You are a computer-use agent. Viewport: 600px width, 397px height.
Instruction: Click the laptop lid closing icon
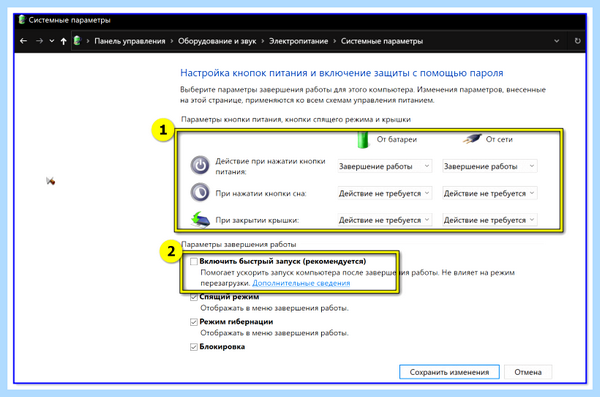tap(201, 219)
